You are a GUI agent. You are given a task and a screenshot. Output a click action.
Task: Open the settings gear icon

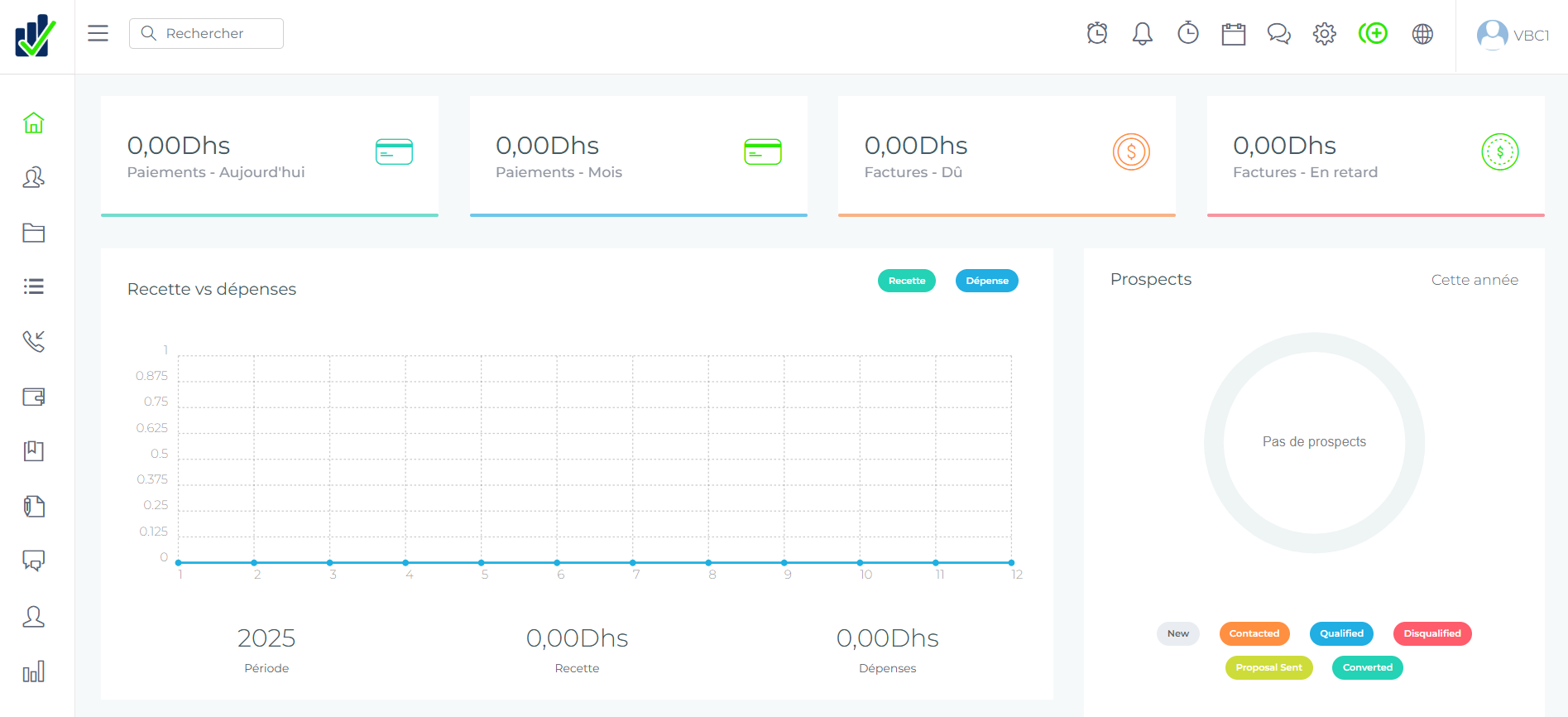click(1325, 34)
